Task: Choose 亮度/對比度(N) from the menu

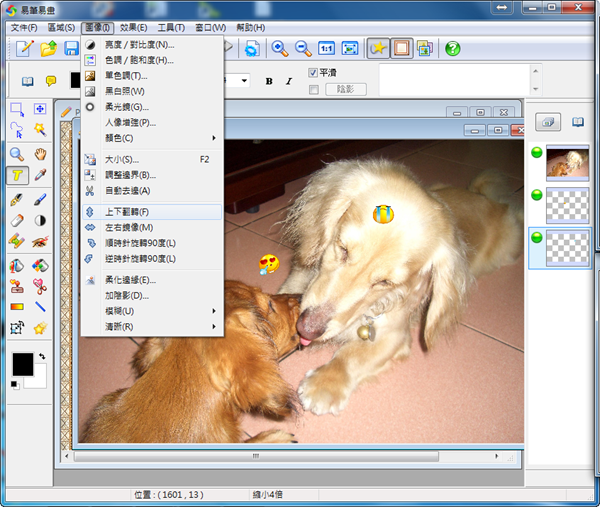Action: pyautogui.click(x=152, y=45)
